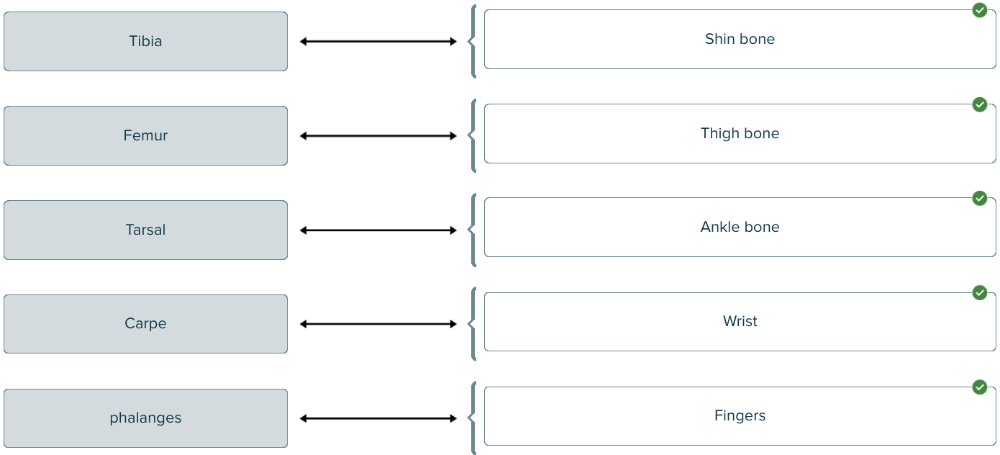Pick the Carpe term box
Screen dimensions: 1000x455
point(145,324)
